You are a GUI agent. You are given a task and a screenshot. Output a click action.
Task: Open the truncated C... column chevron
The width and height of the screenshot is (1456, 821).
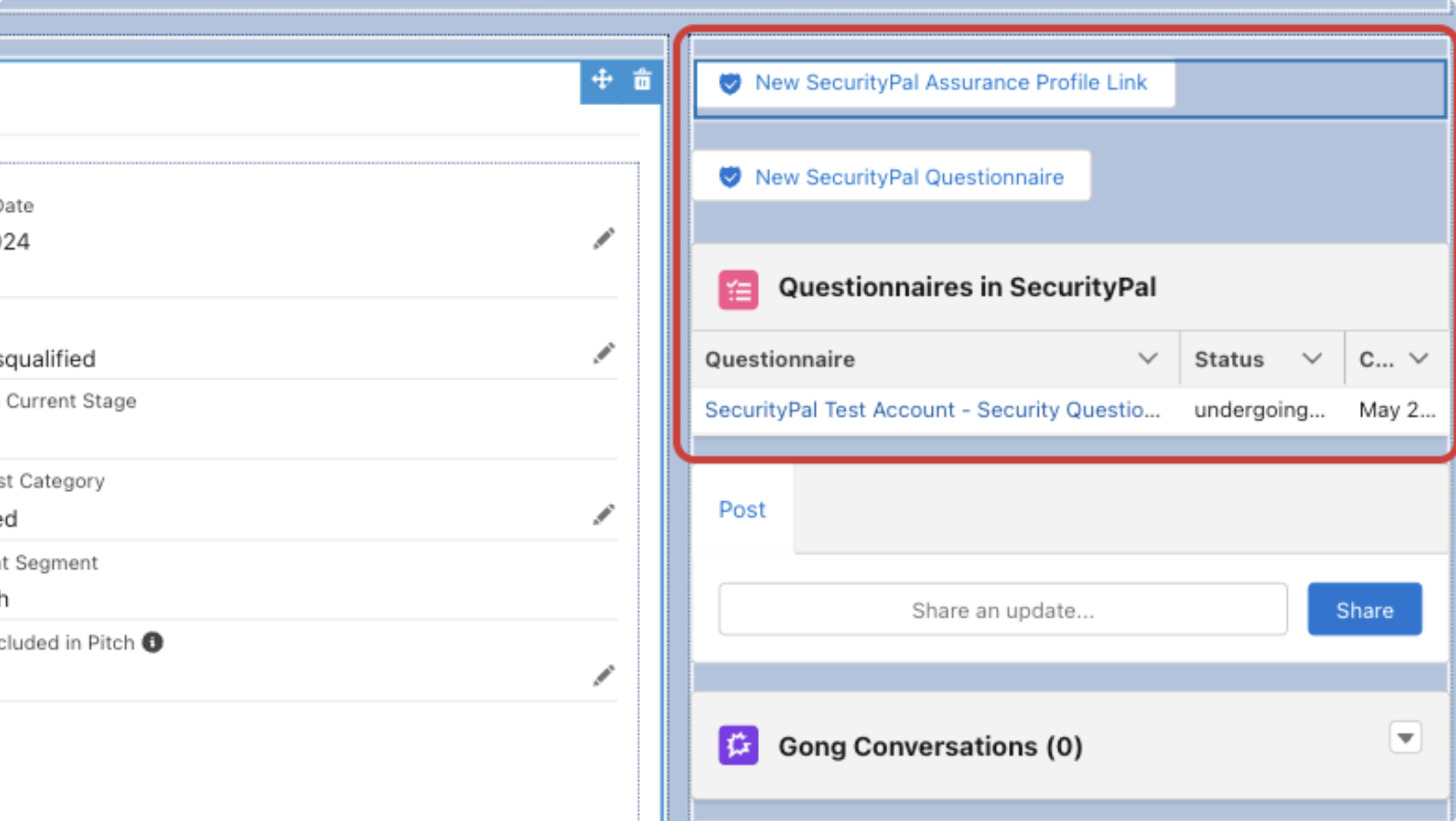pos(1419,359)
